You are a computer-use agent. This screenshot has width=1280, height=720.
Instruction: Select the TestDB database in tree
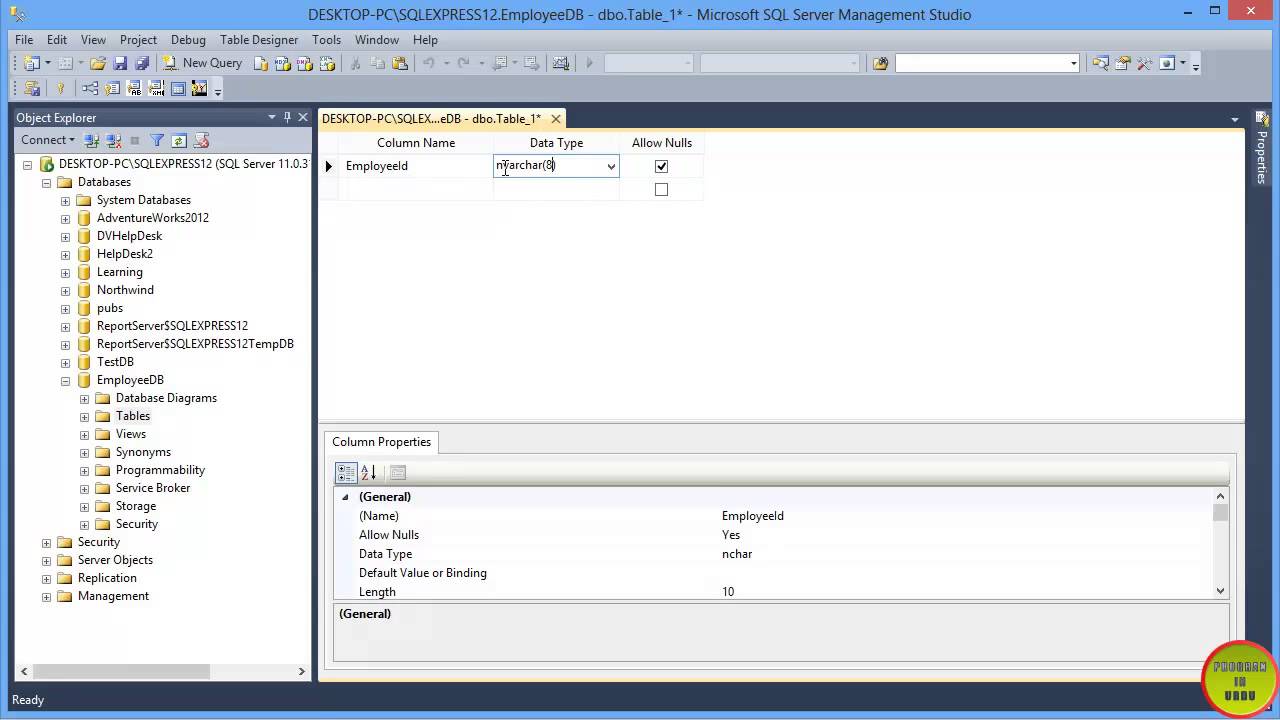(x=115, y=362)
